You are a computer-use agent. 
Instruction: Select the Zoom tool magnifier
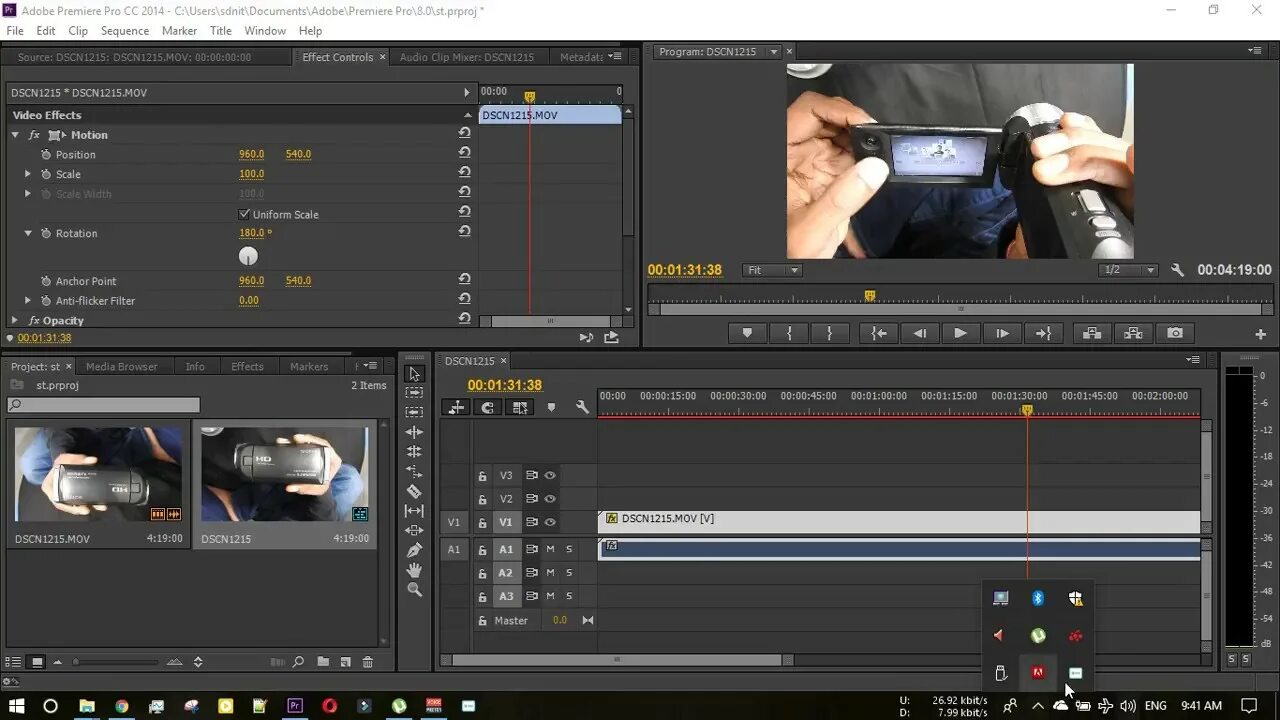click(414, 590)
